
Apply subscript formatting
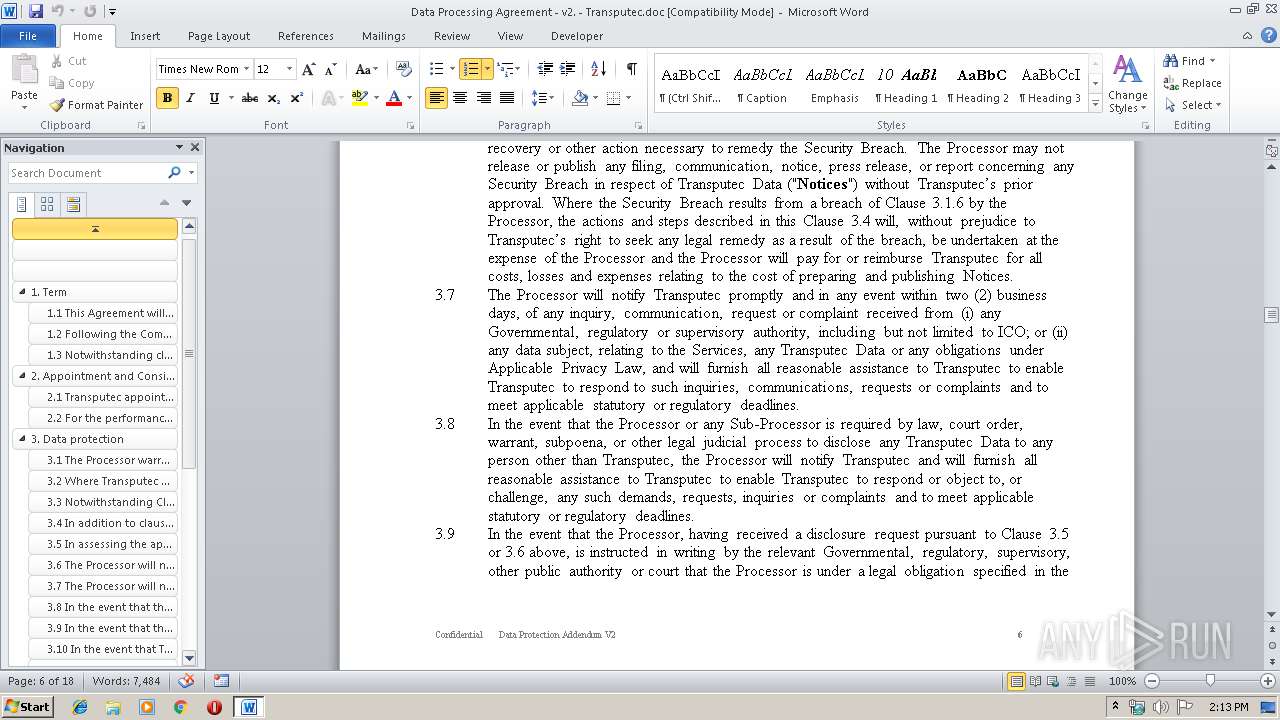click(274, 98)
